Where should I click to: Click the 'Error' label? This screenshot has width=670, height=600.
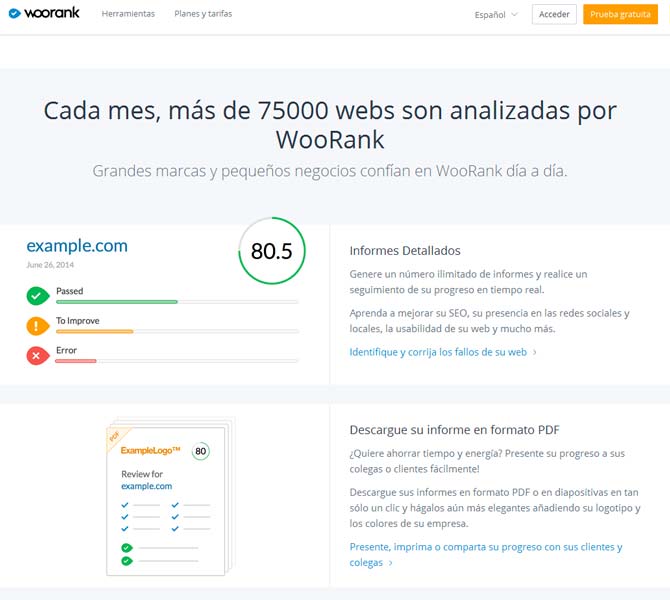[x=66, y=350]
